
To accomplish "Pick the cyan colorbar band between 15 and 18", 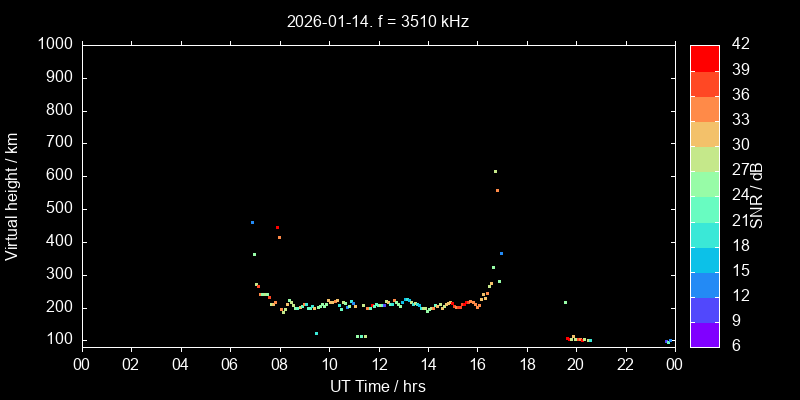I will [705, 259].
